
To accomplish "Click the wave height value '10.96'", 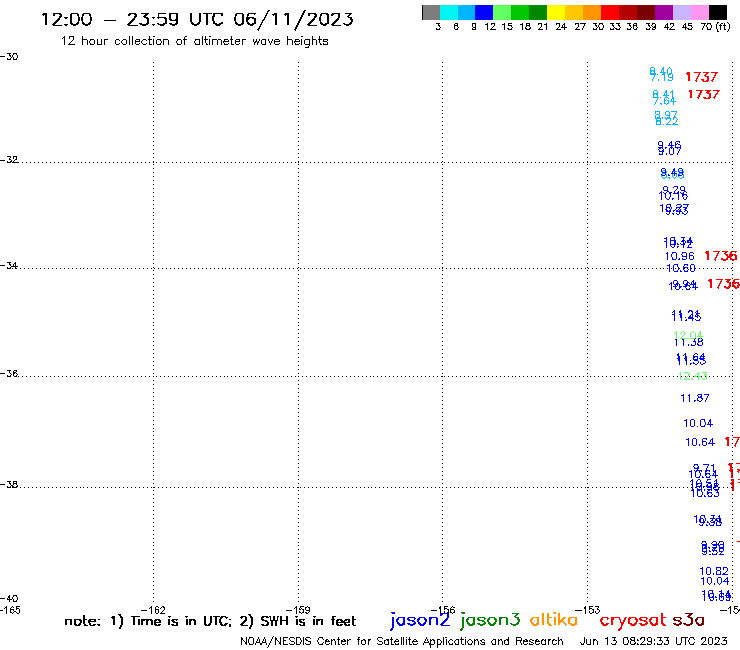I will click(680, 256).
